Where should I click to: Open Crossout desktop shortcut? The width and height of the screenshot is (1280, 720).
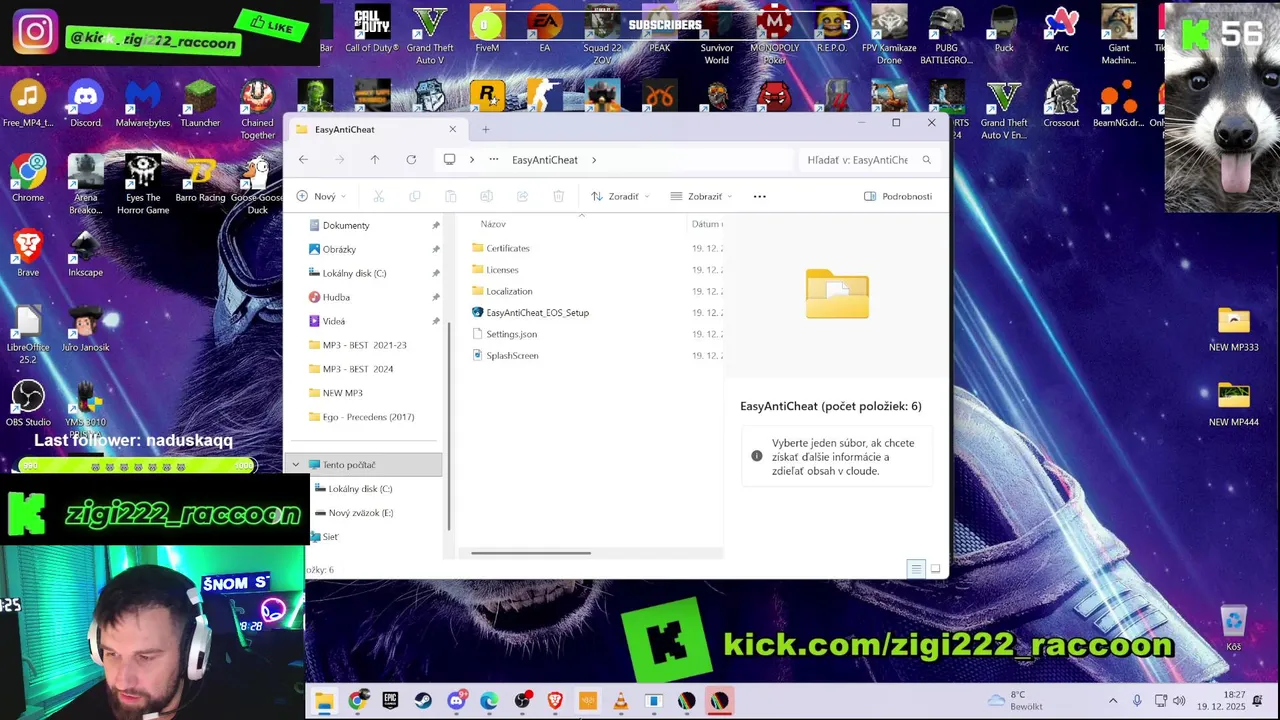point(1061,103)
